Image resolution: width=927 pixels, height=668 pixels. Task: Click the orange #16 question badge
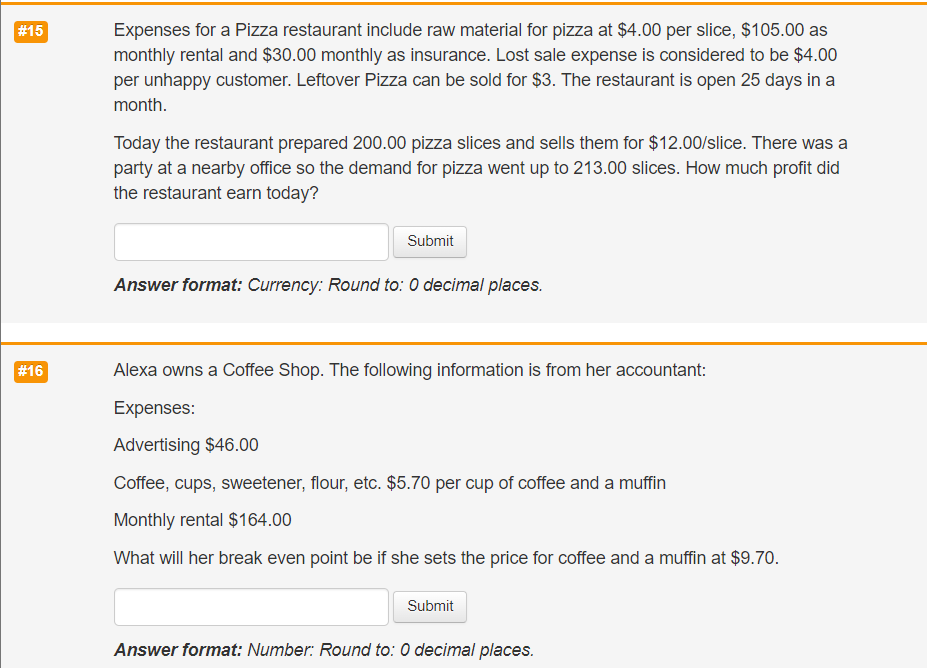30,371
